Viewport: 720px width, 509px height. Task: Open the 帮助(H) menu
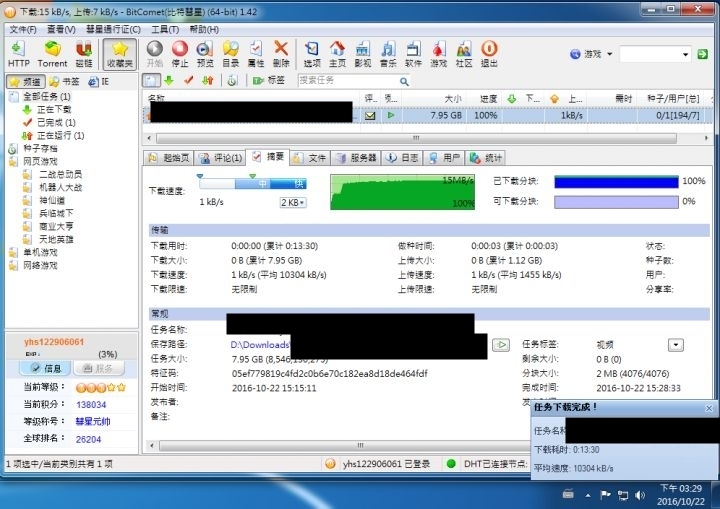204,29
